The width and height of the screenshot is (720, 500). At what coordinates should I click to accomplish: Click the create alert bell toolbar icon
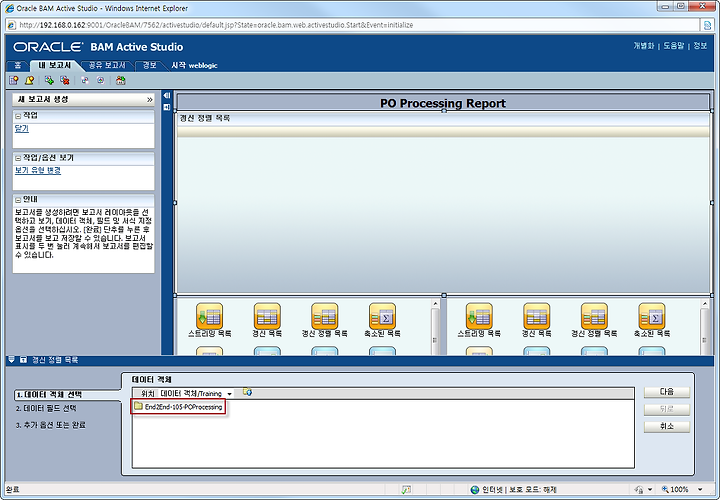tap(29, 81)
